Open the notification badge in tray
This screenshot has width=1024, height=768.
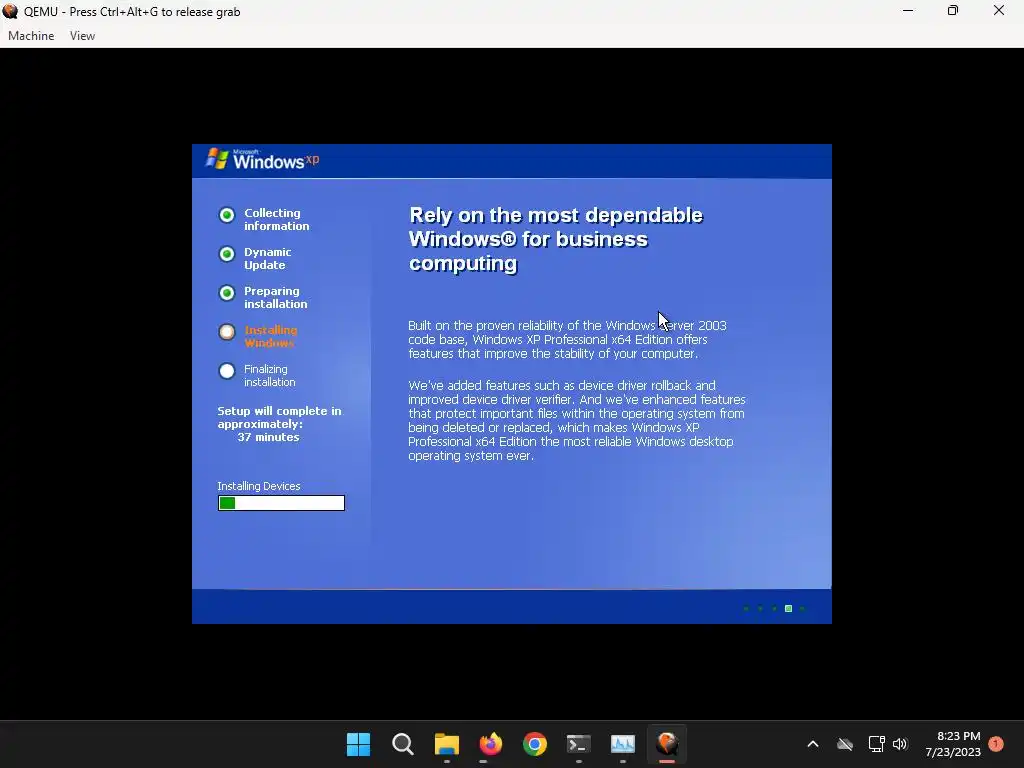(x=996, y=744)
